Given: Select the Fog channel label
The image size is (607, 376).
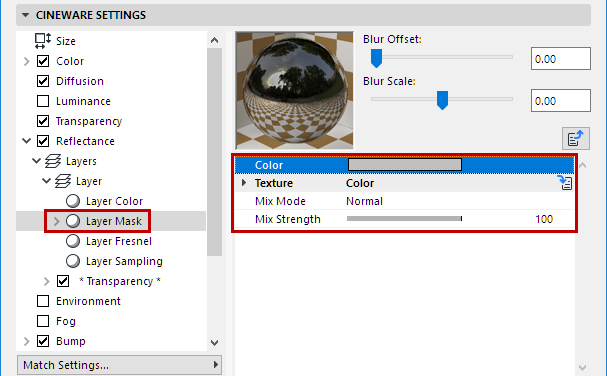Looking at the screenshot, I should pos(65,321).
